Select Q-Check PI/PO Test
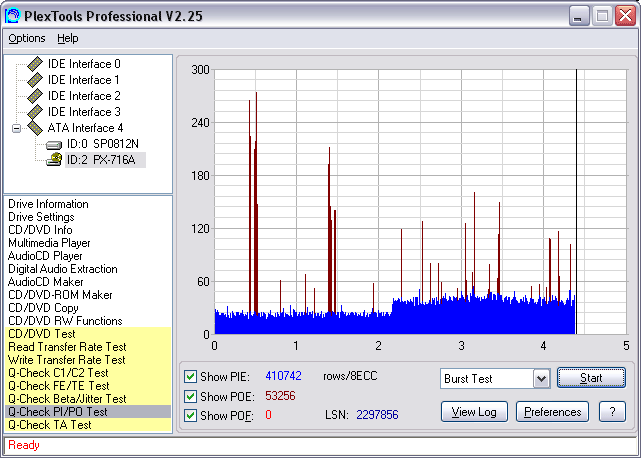Screen dimensions: 641x458 click(x=88, y=412)
